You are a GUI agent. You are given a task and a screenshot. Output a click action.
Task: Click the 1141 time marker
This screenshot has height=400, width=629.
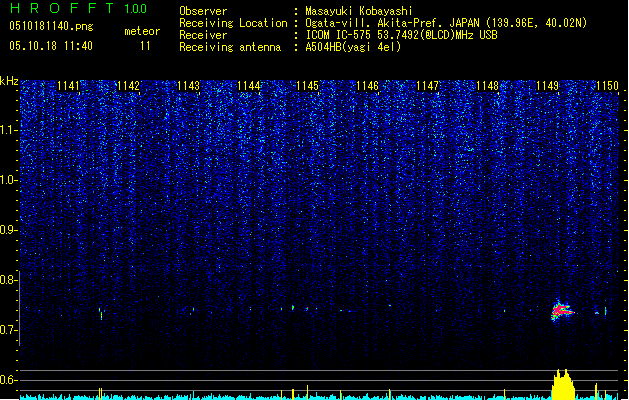click(x=69, y=86)
